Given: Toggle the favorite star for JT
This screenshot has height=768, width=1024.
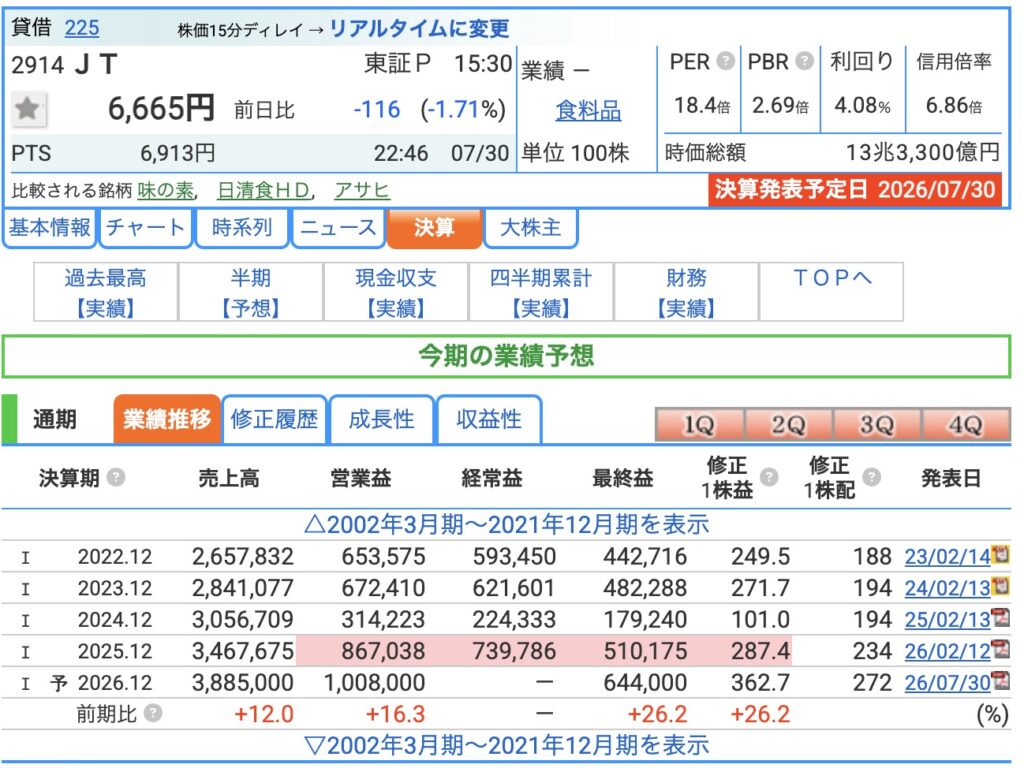Looking at the screenshot, I should coord(28,108).
